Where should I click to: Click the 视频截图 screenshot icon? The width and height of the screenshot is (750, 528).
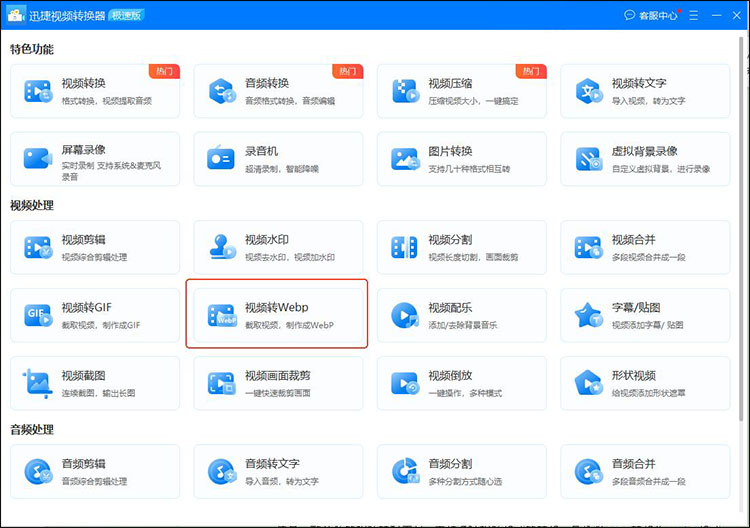(38, 384)
